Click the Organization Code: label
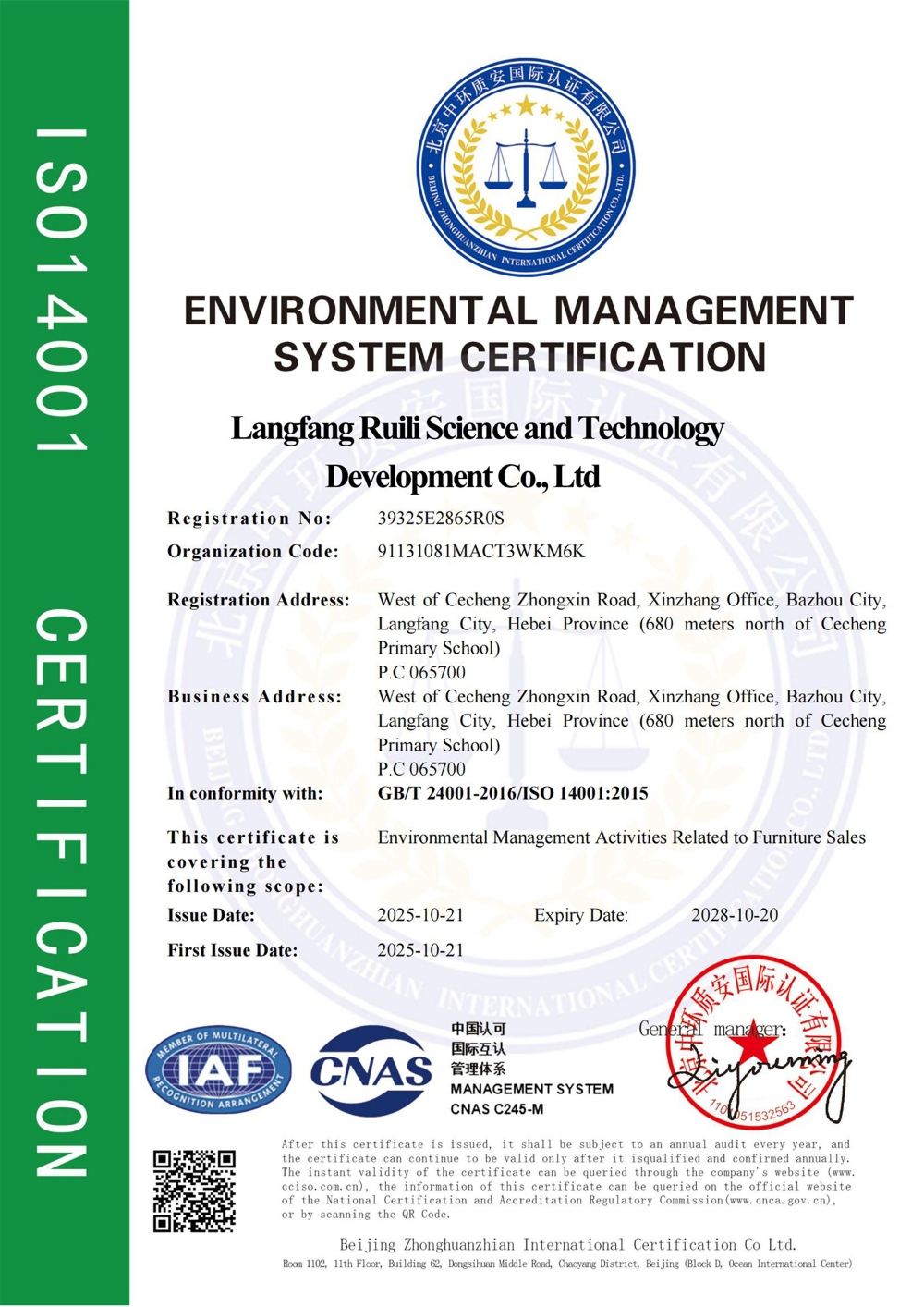The width and height of the screenshot is (924, 1307). point(253,551)
